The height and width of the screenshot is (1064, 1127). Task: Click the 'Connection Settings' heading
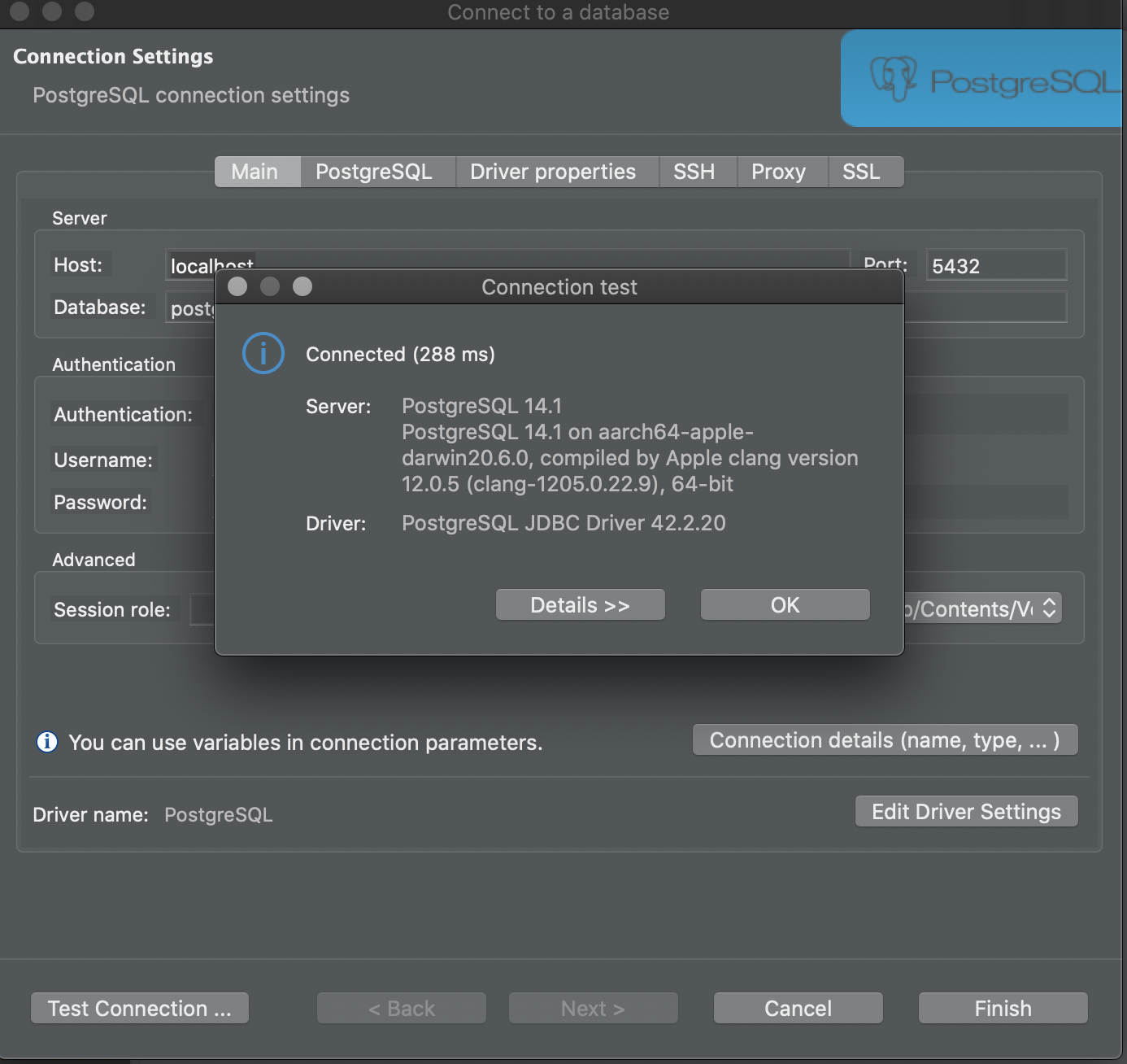coord(113,56)
